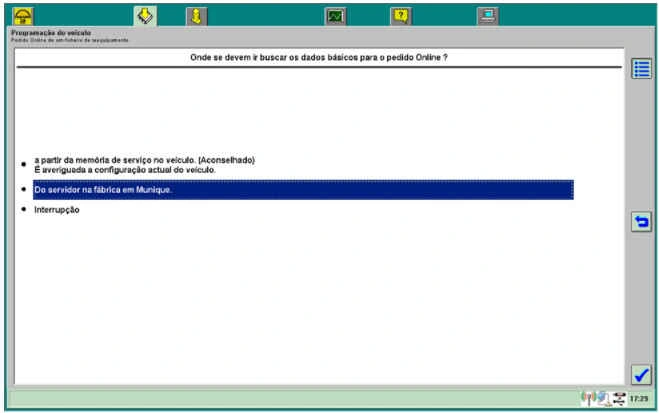
Task: Select the 'Interrupção' option
Action: [57, 209]
